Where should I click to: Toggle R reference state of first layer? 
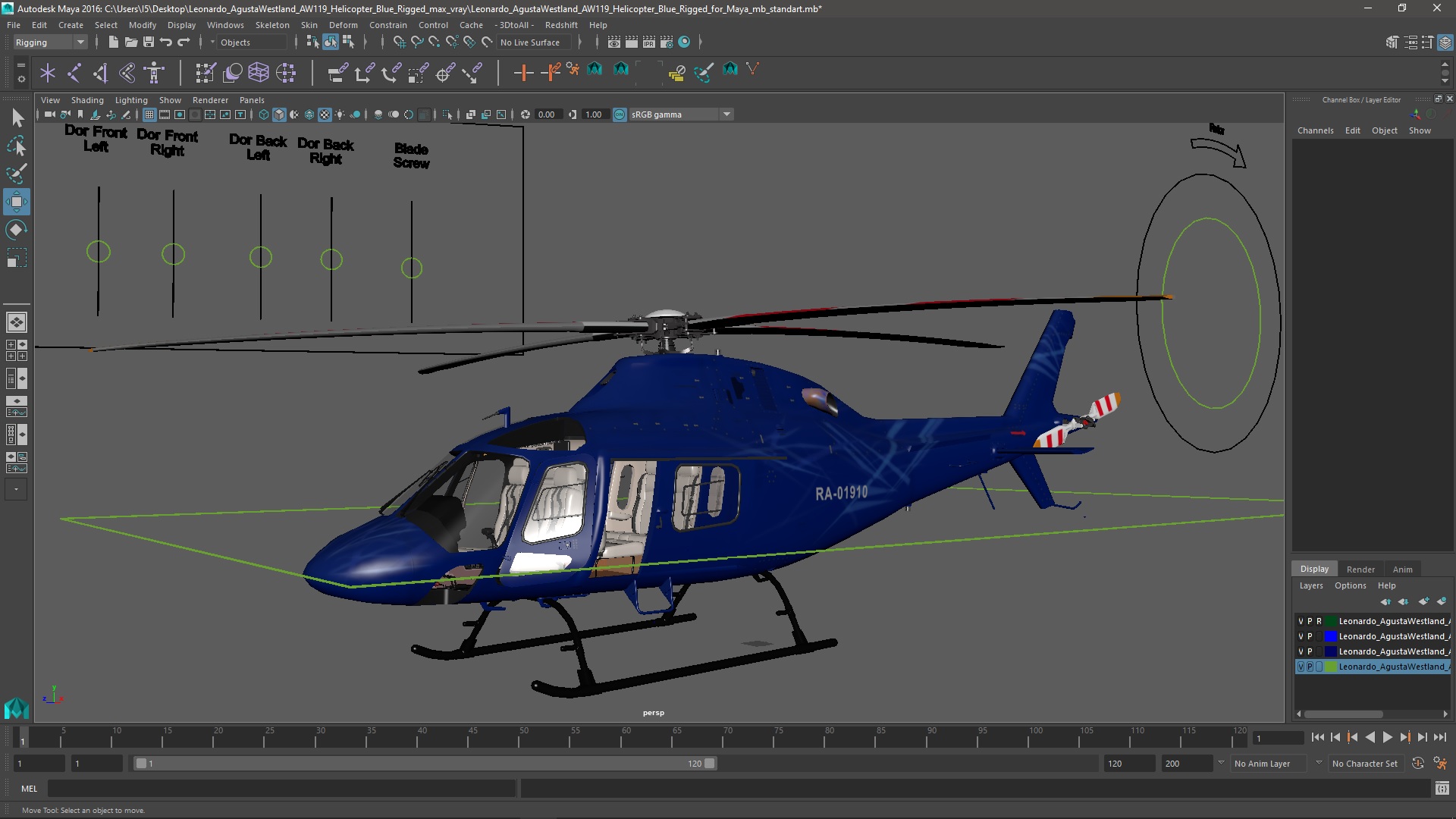[1319, 621]
